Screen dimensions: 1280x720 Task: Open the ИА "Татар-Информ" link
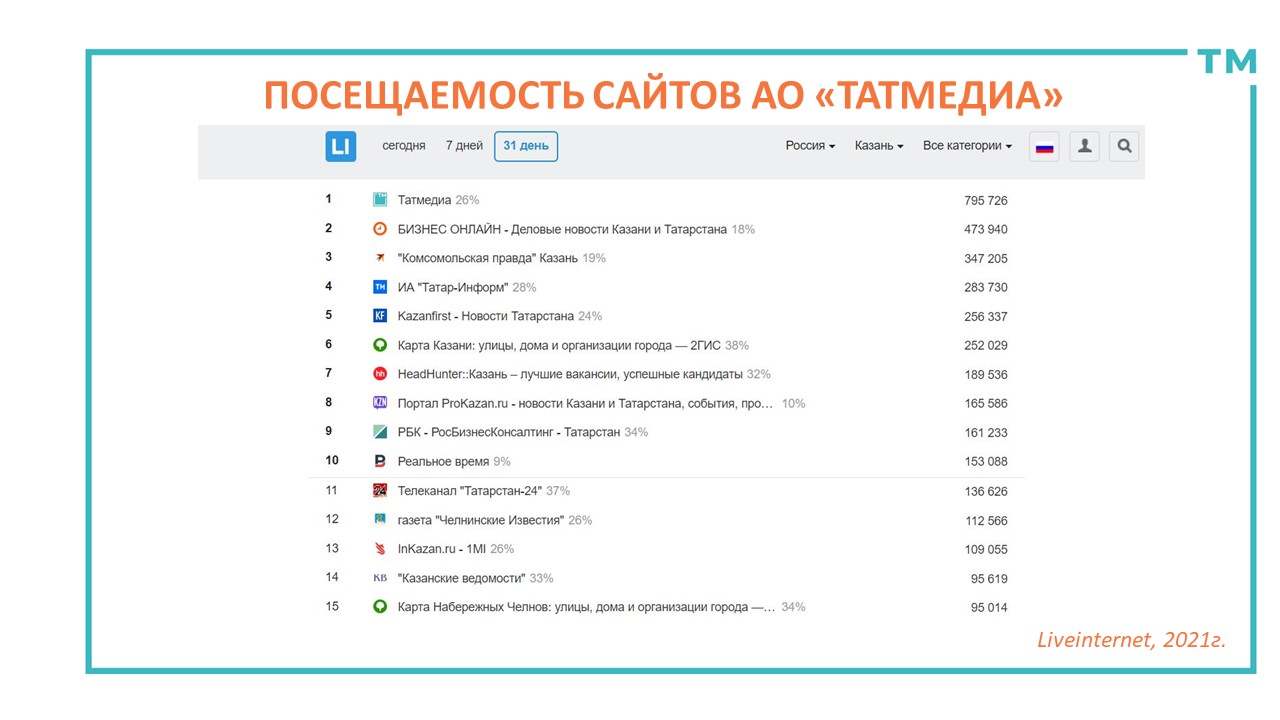coord(453,287)
